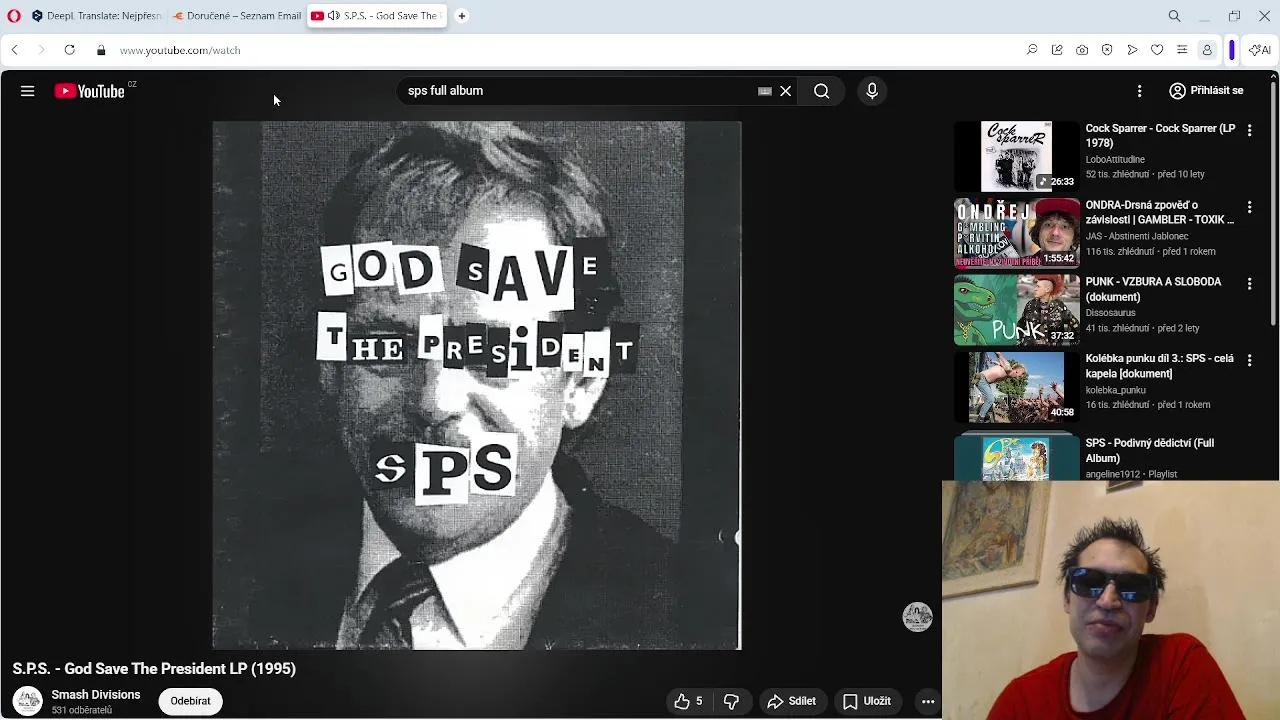Open 'ONDRA-Drsná zpověď o závislosti' title
Viewport: 1280px width, 720px height.
(x=1160, y=213)
